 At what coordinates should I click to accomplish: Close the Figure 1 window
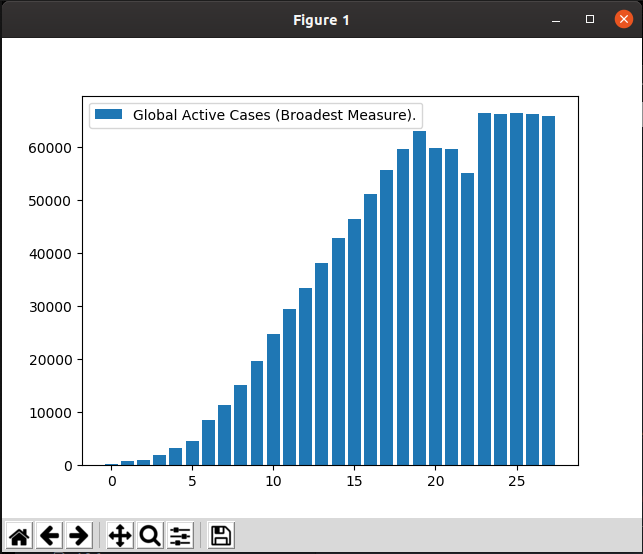(x=624, y=19)
